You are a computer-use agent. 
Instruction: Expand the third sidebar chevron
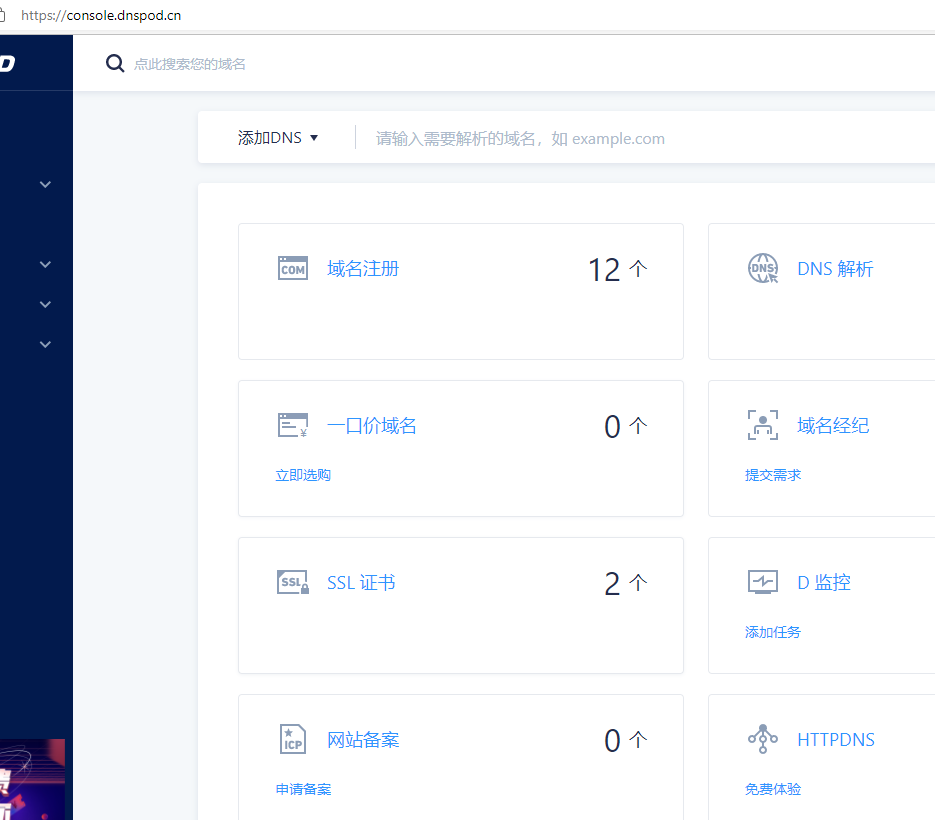coord(45,304)
